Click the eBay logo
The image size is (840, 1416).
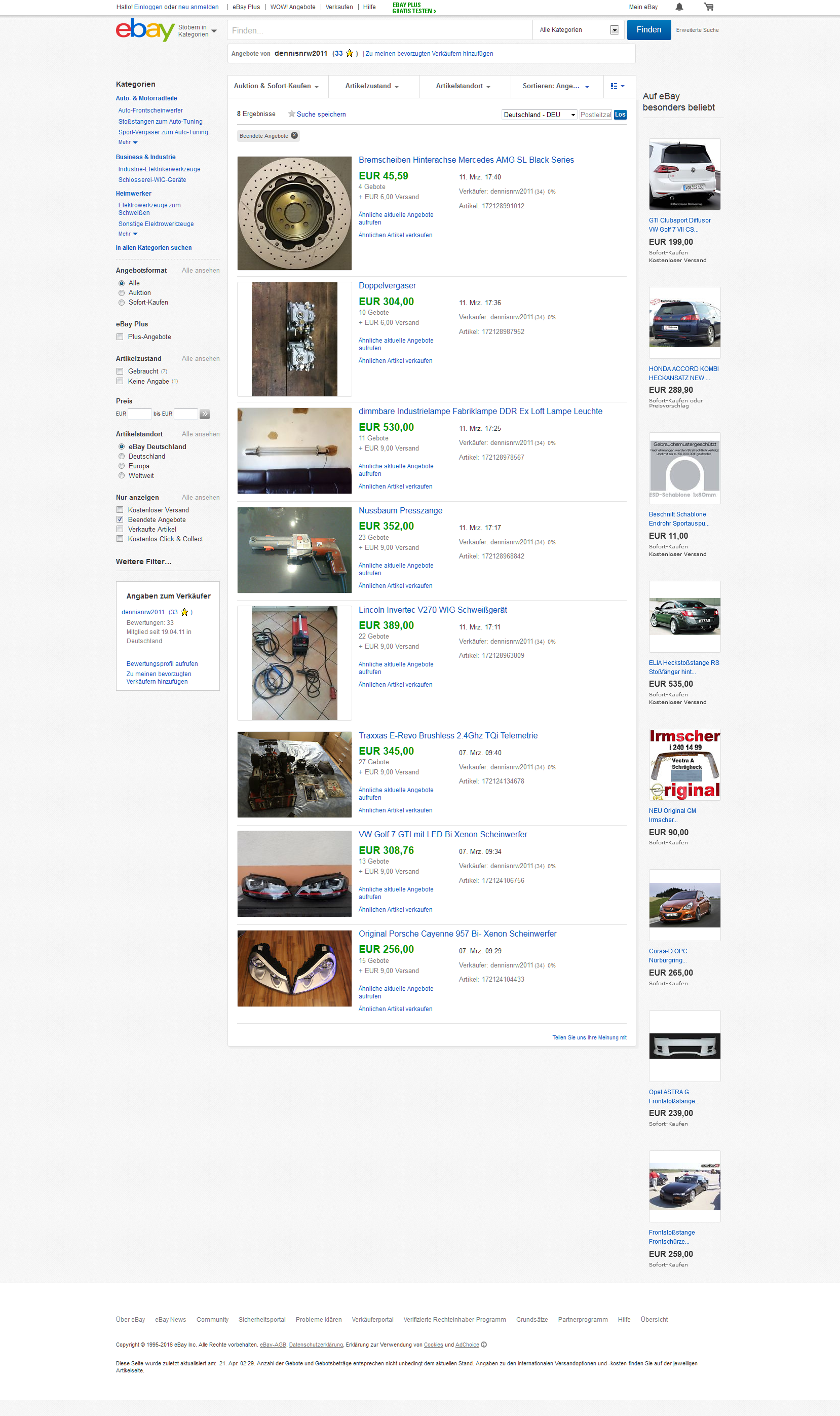click(x=145, y=29)
